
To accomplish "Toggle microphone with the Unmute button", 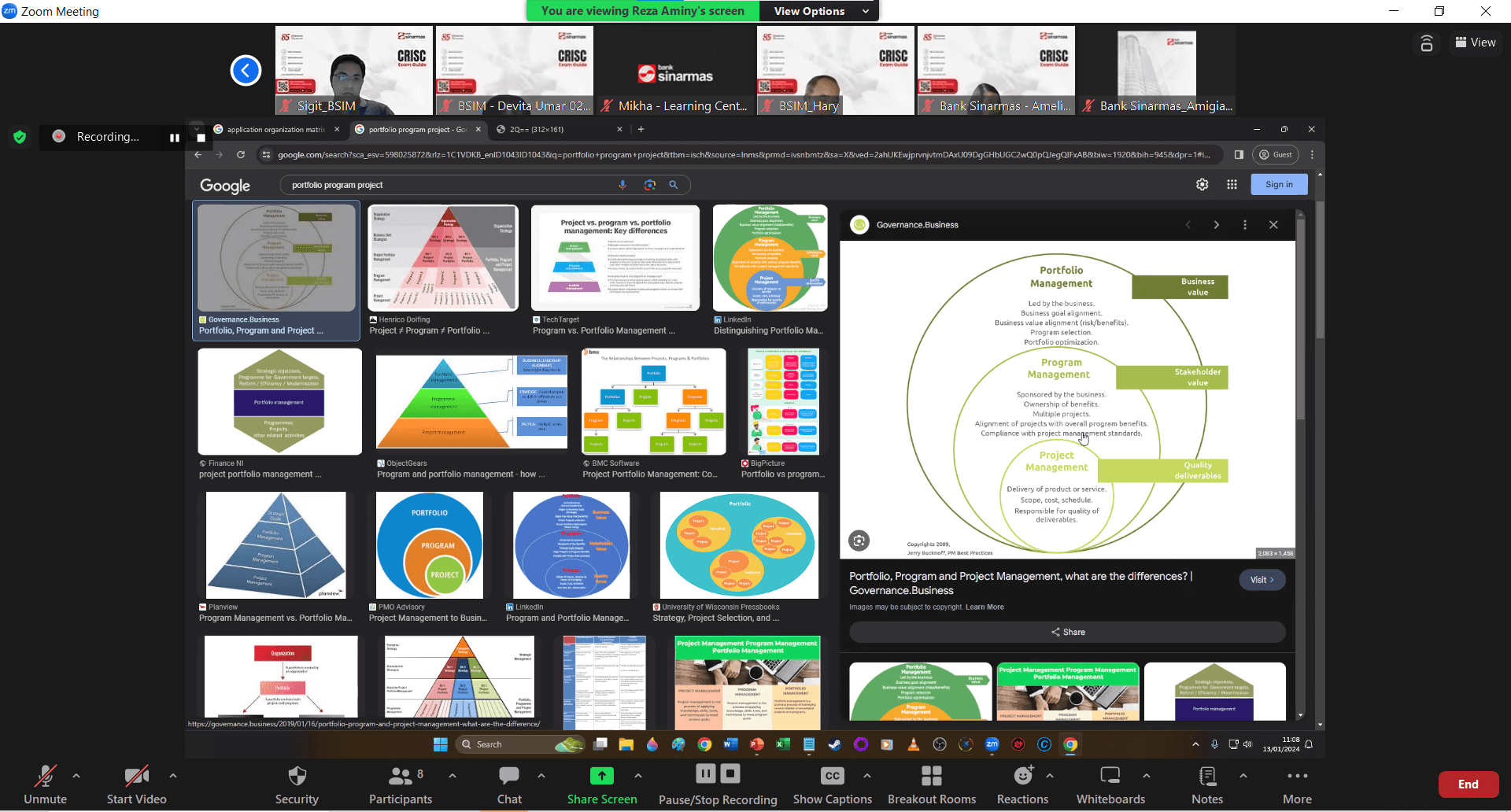I will 45,777.
